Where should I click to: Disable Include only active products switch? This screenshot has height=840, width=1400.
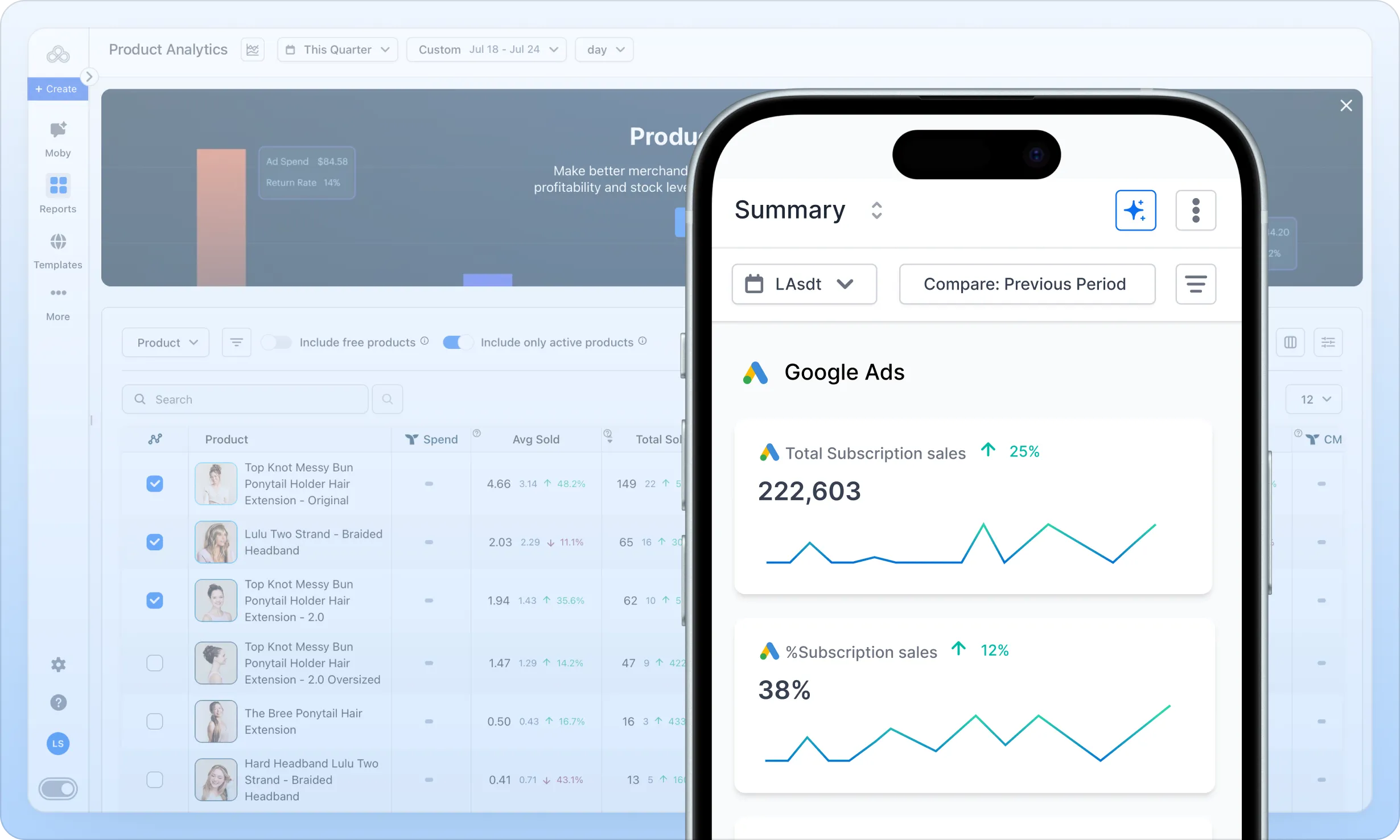tap(458, 343)
